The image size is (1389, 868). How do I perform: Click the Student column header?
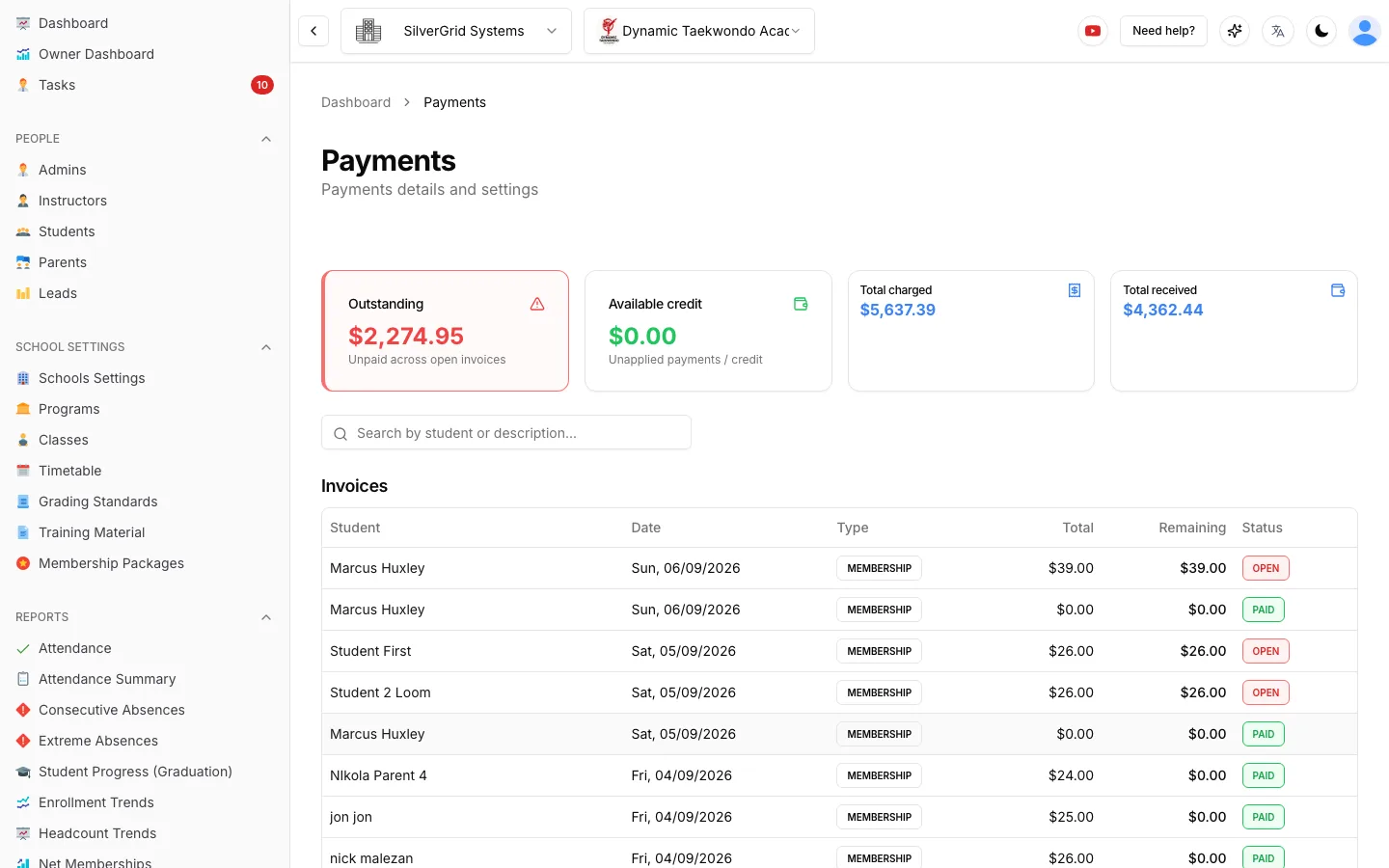coord(355,528)
